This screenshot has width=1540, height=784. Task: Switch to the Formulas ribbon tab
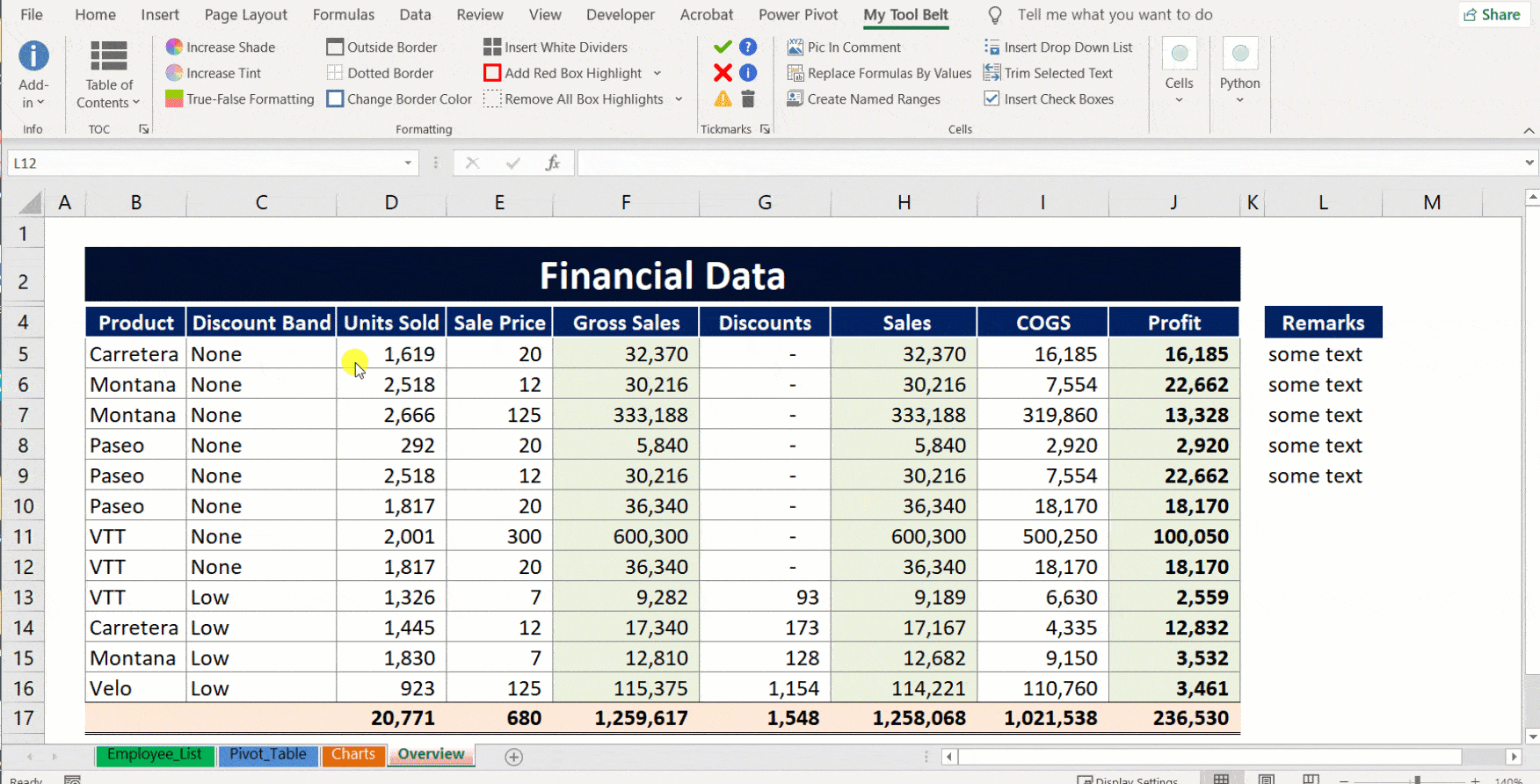(x=343, y=15)
